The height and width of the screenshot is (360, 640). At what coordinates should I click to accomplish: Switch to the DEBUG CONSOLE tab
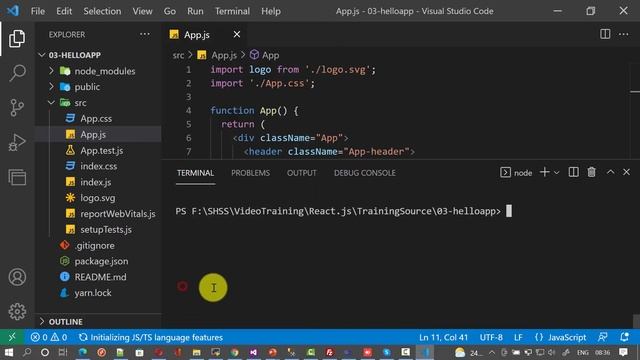364,173
